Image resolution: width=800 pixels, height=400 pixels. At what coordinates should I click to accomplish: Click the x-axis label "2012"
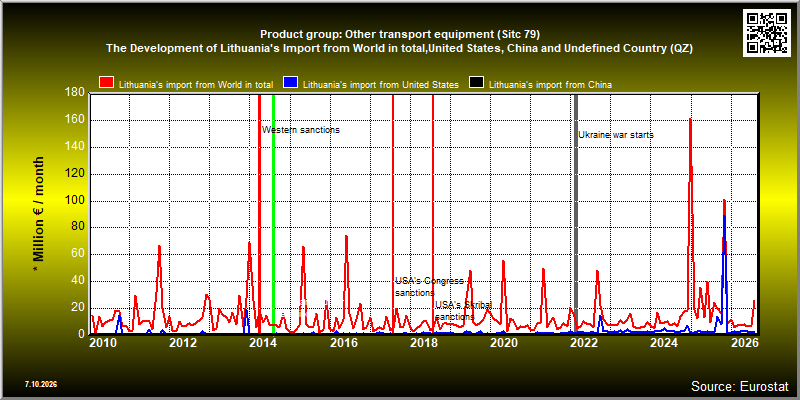tap(183, 342)
